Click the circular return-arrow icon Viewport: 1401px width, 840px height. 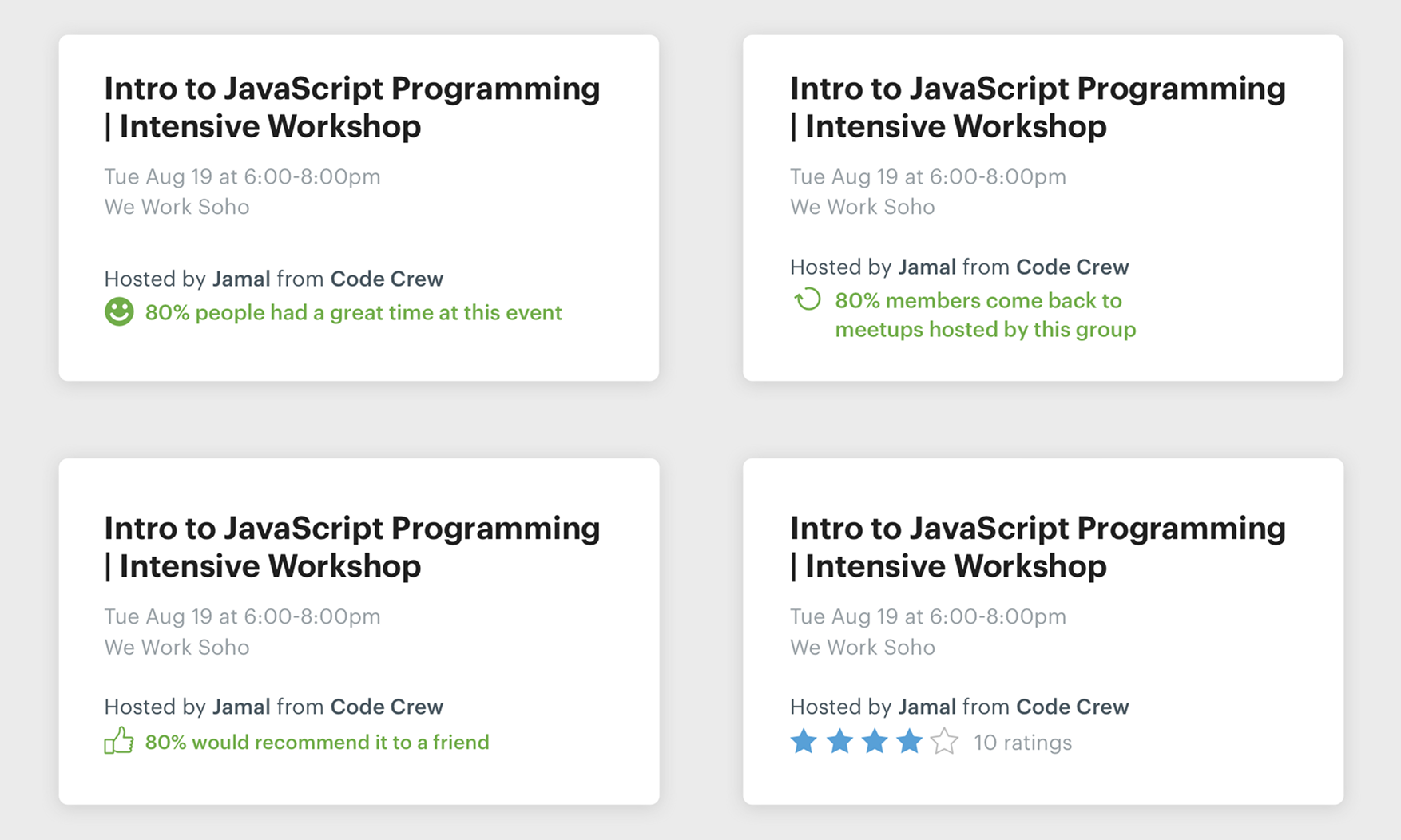click(807, 299)
